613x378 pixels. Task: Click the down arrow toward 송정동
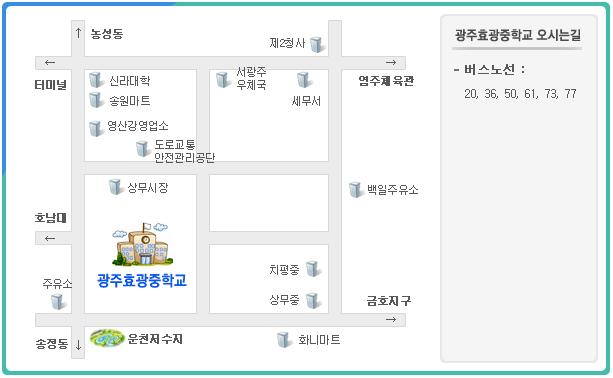pyautogui.click(x=79, y=345)
